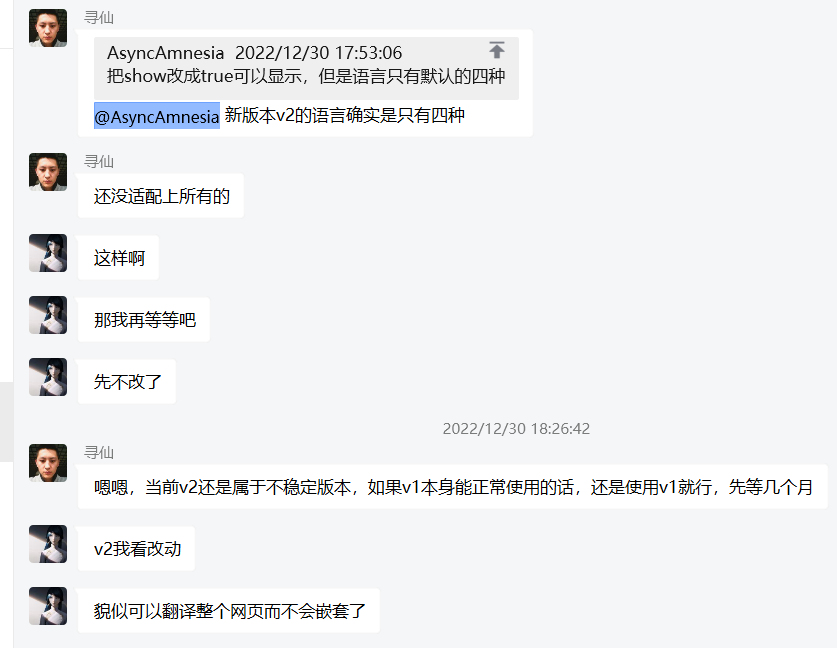The width and height of the screenshot is (837, 648).
Task: Click the highlighted @AsyncAmnesia mention
Action: [157, 116]
